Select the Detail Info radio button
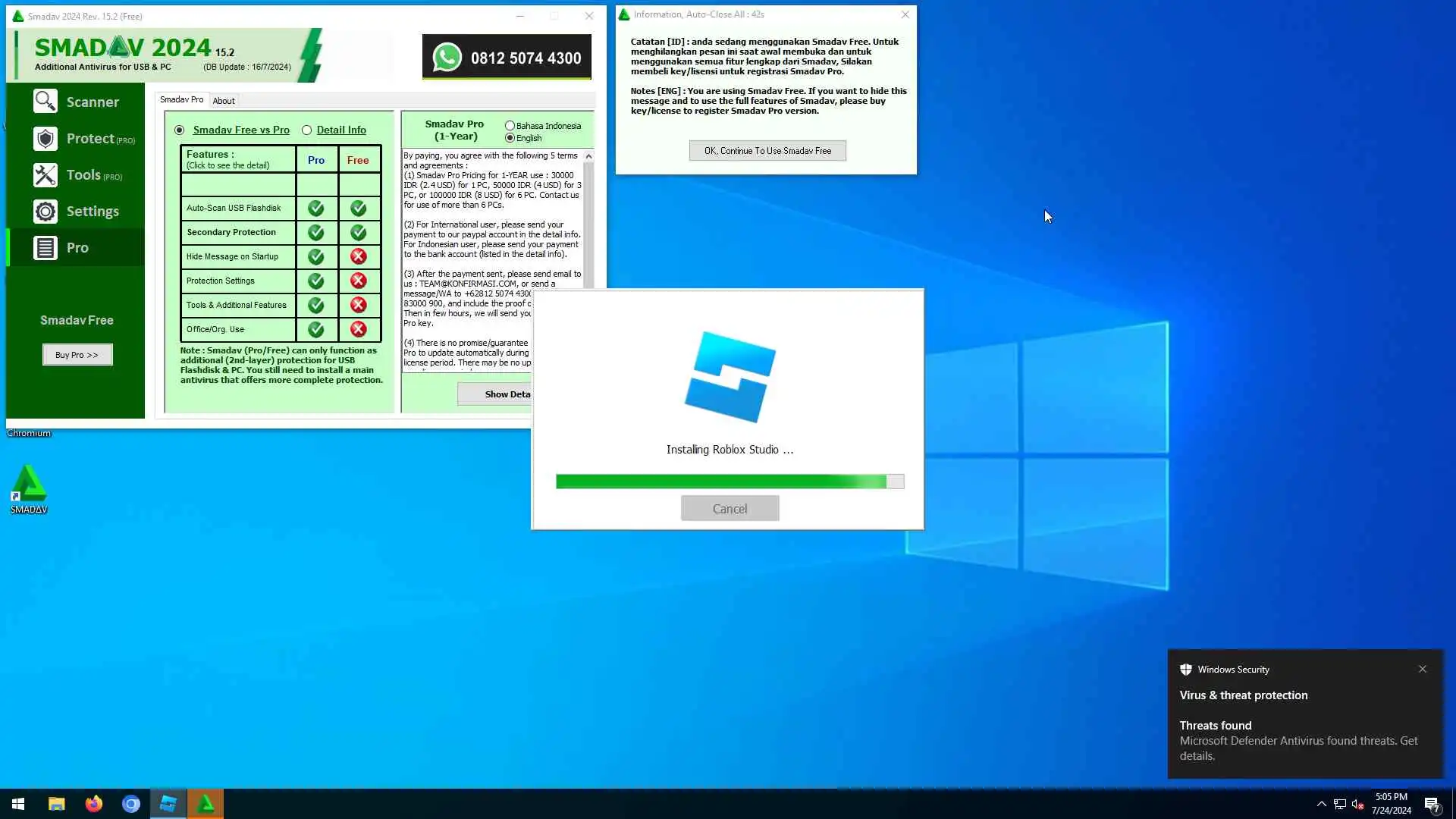This screenshot has height=819, width=1456. [307, 130]
